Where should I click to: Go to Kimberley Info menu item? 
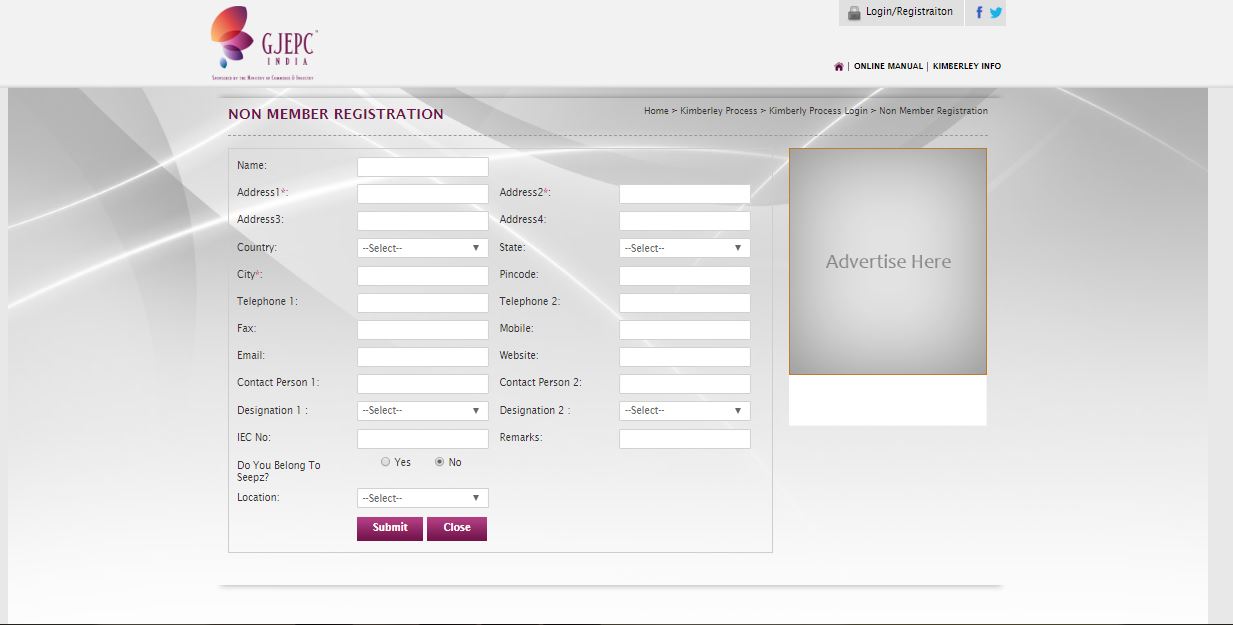pos(966,67)
